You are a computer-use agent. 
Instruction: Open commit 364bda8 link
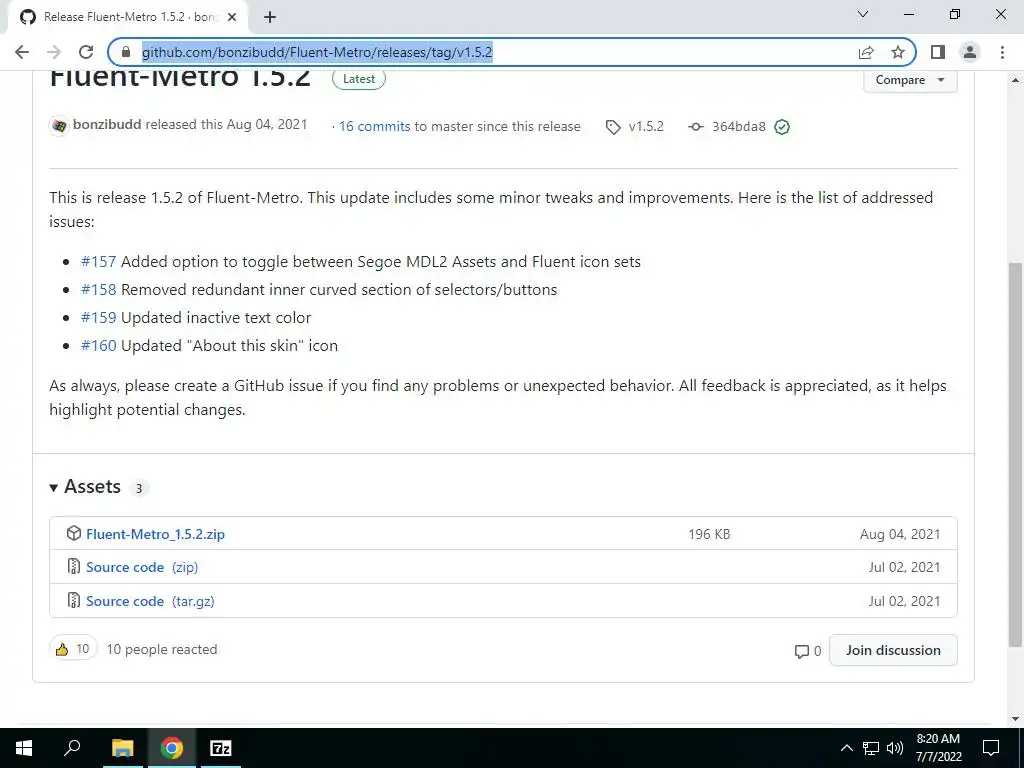click(739, 127)
